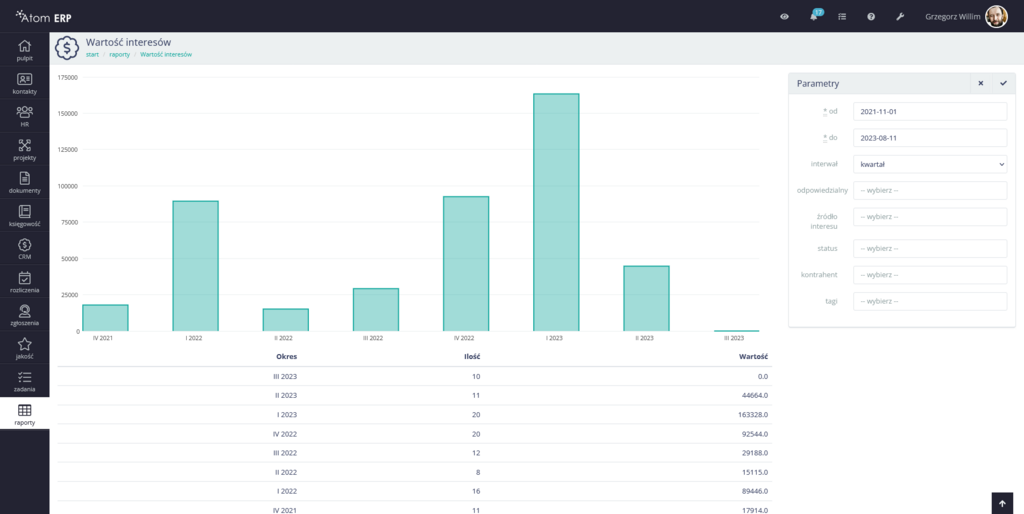Image resolution: width=1024 pixels, height=514 pixels.
Task: Click the start breadcrumb link
Action: (92, 54)
